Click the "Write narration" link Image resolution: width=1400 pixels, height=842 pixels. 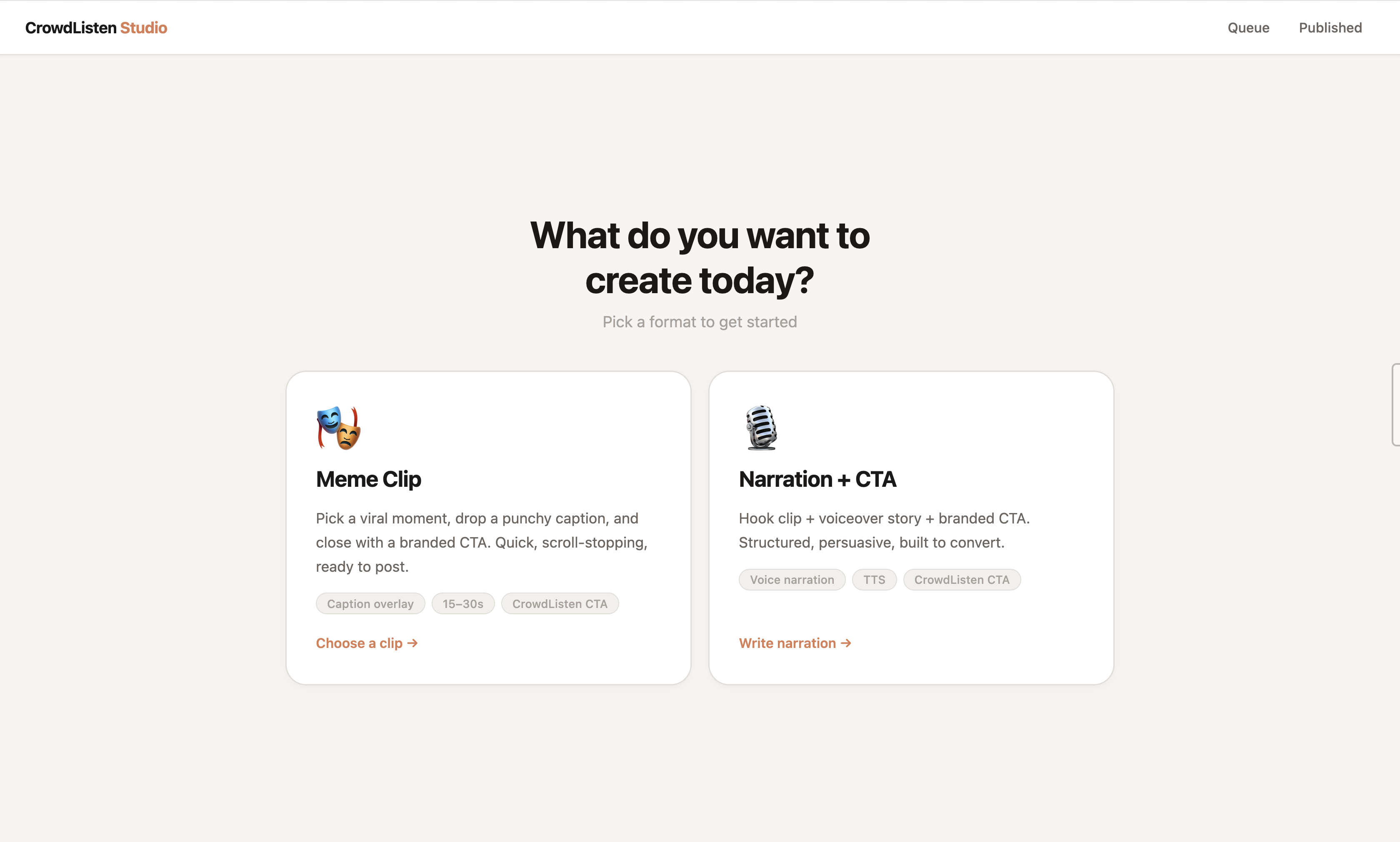(794, 643)
